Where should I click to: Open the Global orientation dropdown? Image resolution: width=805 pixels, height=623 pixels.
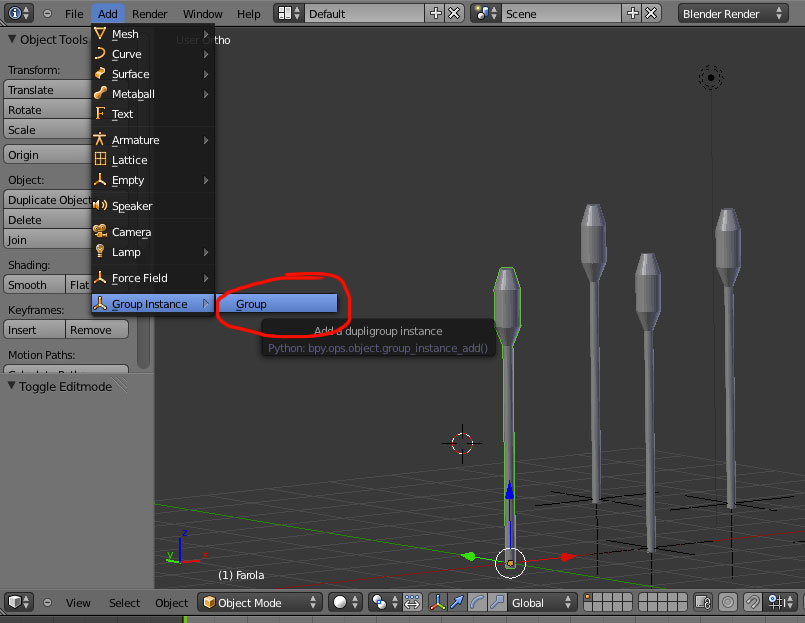(x=542, y=602)
